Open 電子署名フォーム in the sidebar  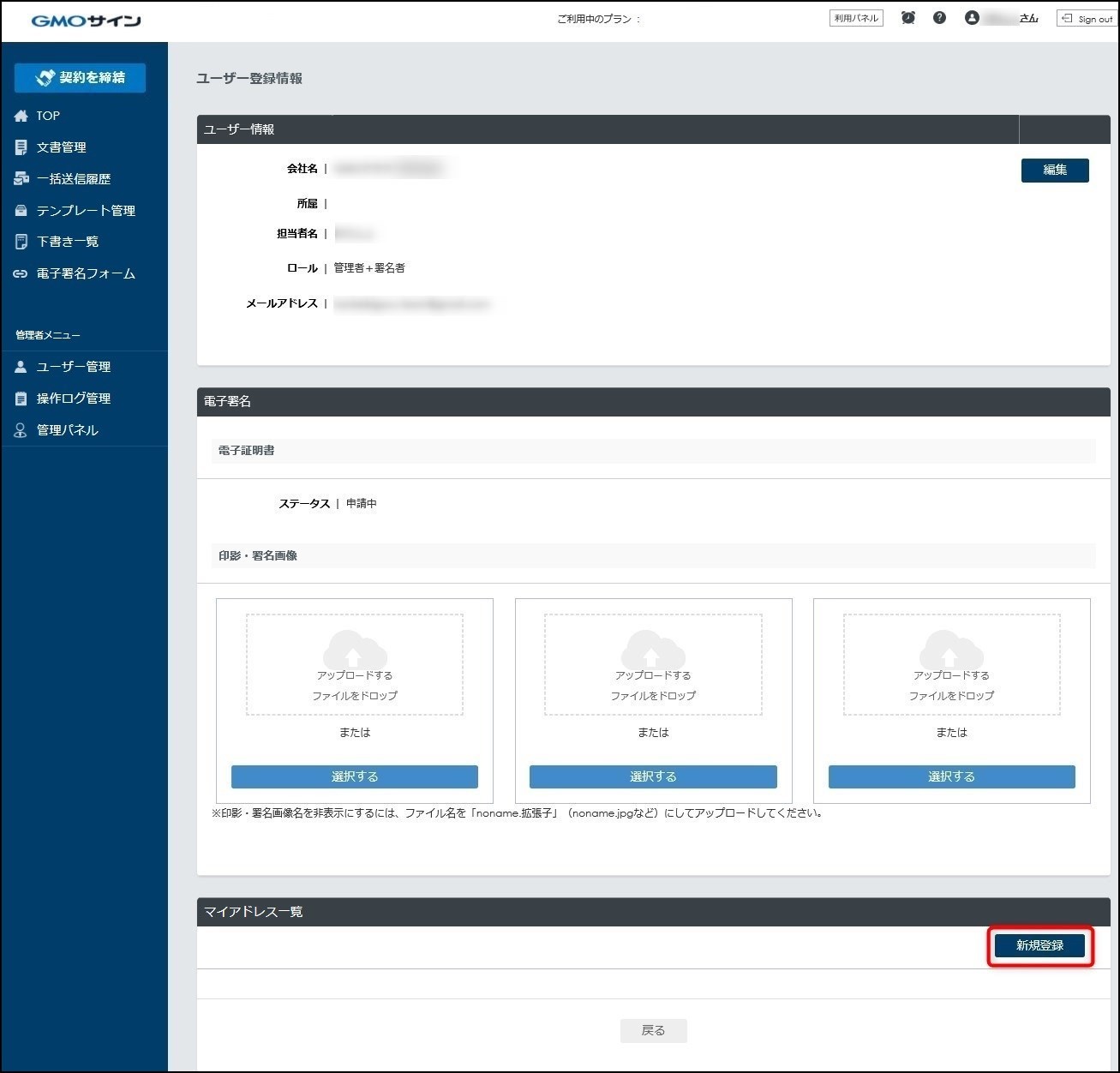84,274
